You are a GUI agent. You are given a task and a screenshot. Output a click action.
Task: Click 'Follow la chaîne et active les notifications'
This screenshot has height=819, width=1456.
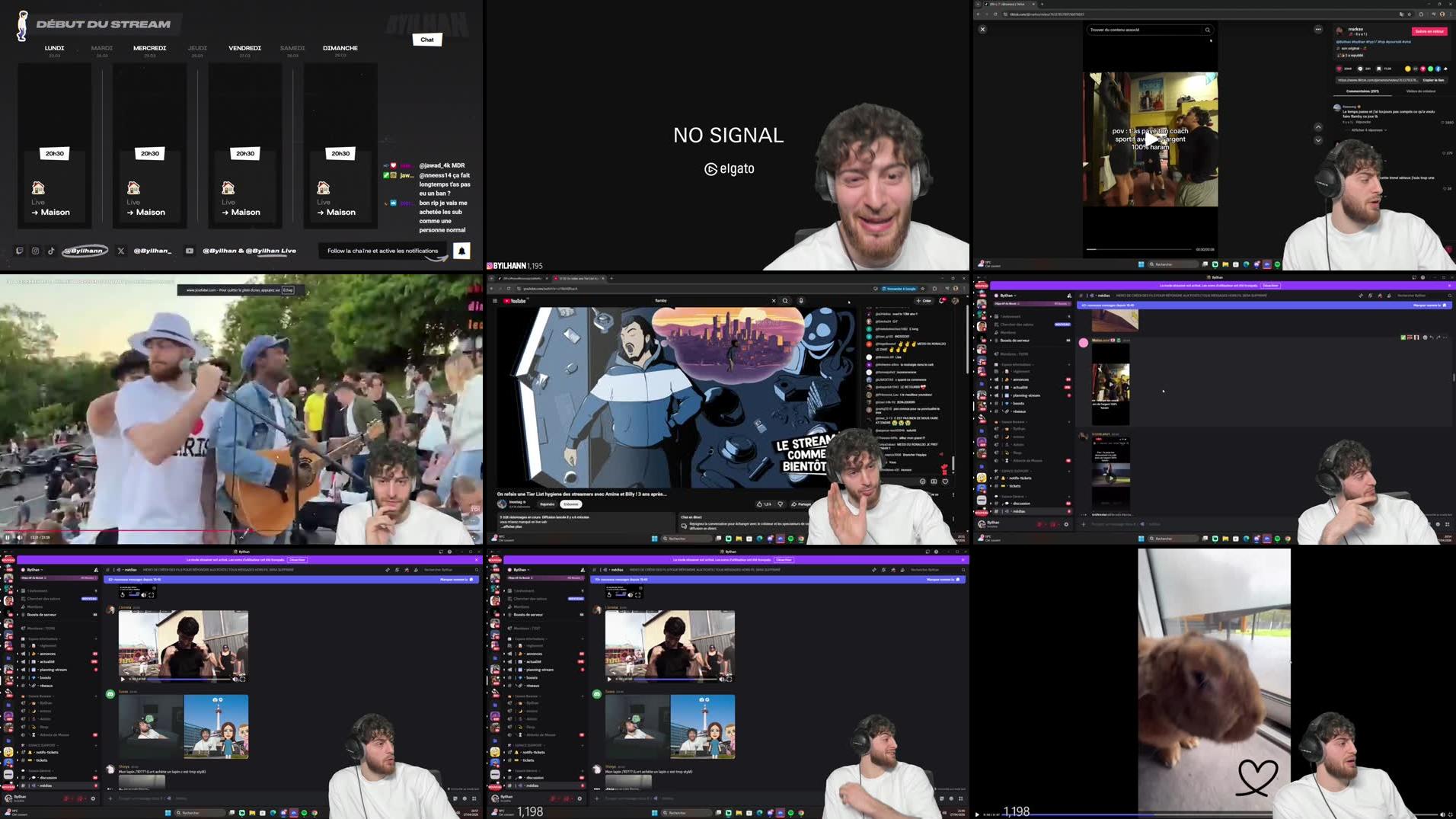point(381,251)
